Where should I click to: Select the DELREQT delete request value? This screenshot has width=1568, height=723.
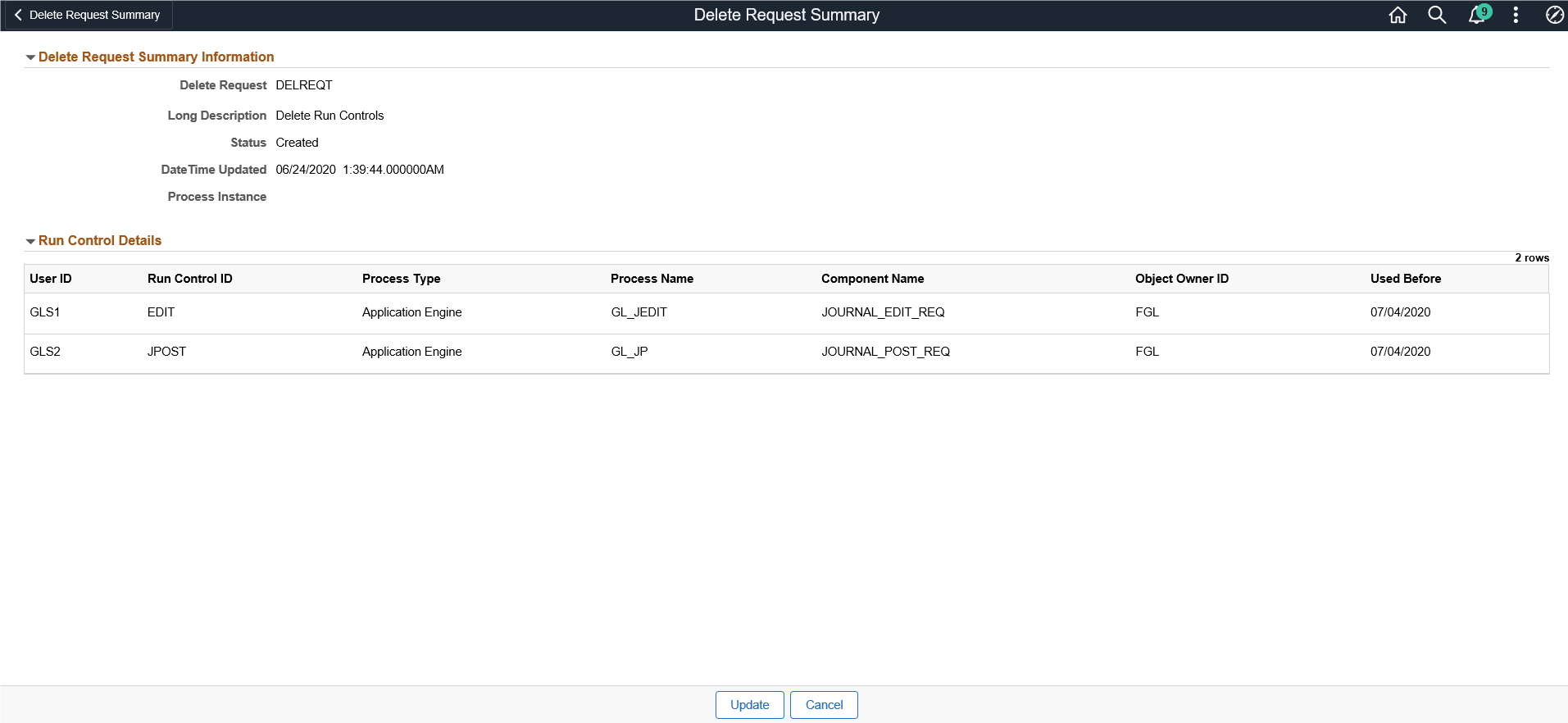304,85
